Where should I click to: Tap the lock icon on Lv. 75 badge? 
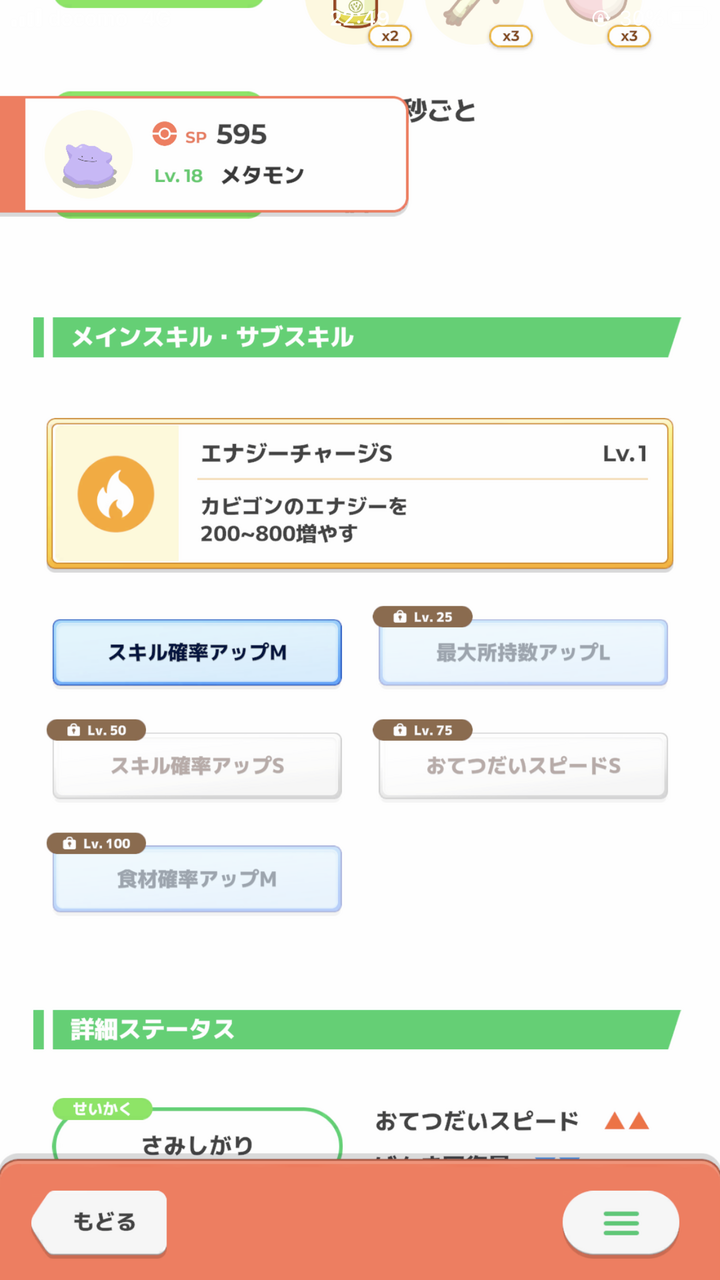pyautogui.click(x=399, y=730)
